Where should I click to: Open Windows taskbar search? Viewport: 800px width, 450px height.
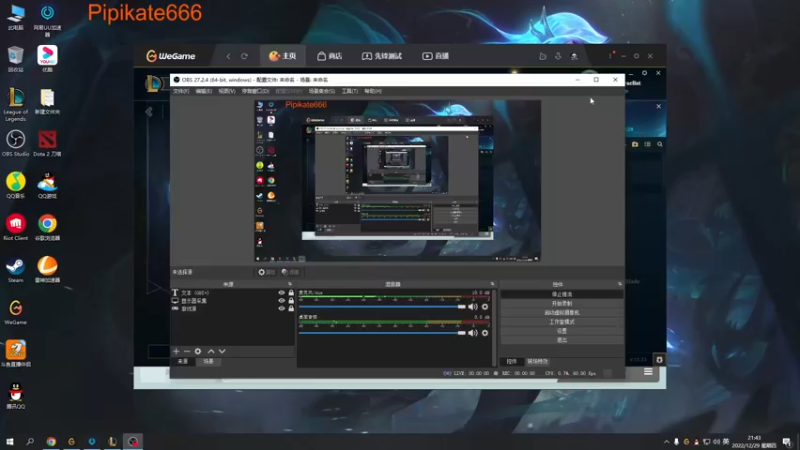click(30, 441)
